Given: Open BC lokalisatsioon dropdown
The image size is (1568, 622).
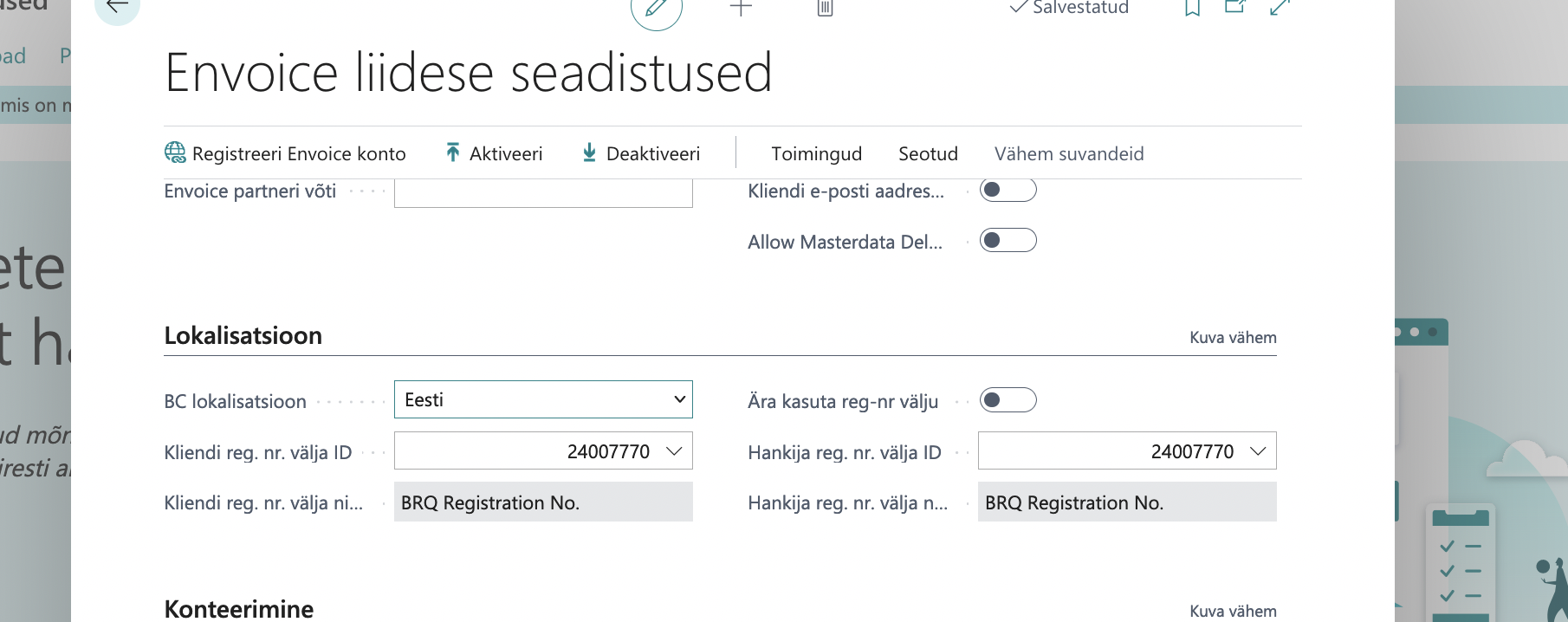Looking at the screenshot, I should click(543, 399).
